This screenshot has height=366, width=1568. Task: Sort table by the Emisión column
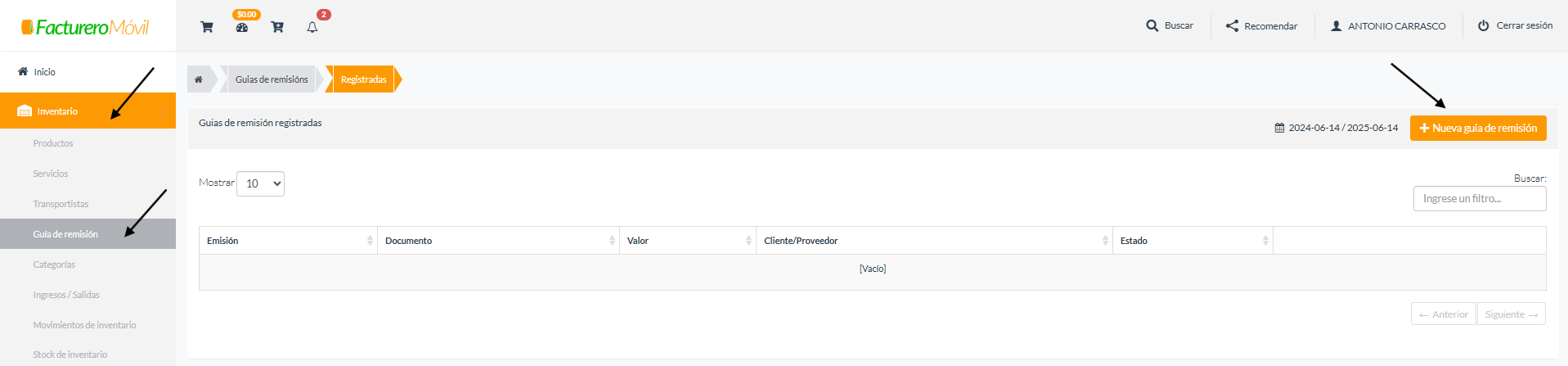click(288, 241)
